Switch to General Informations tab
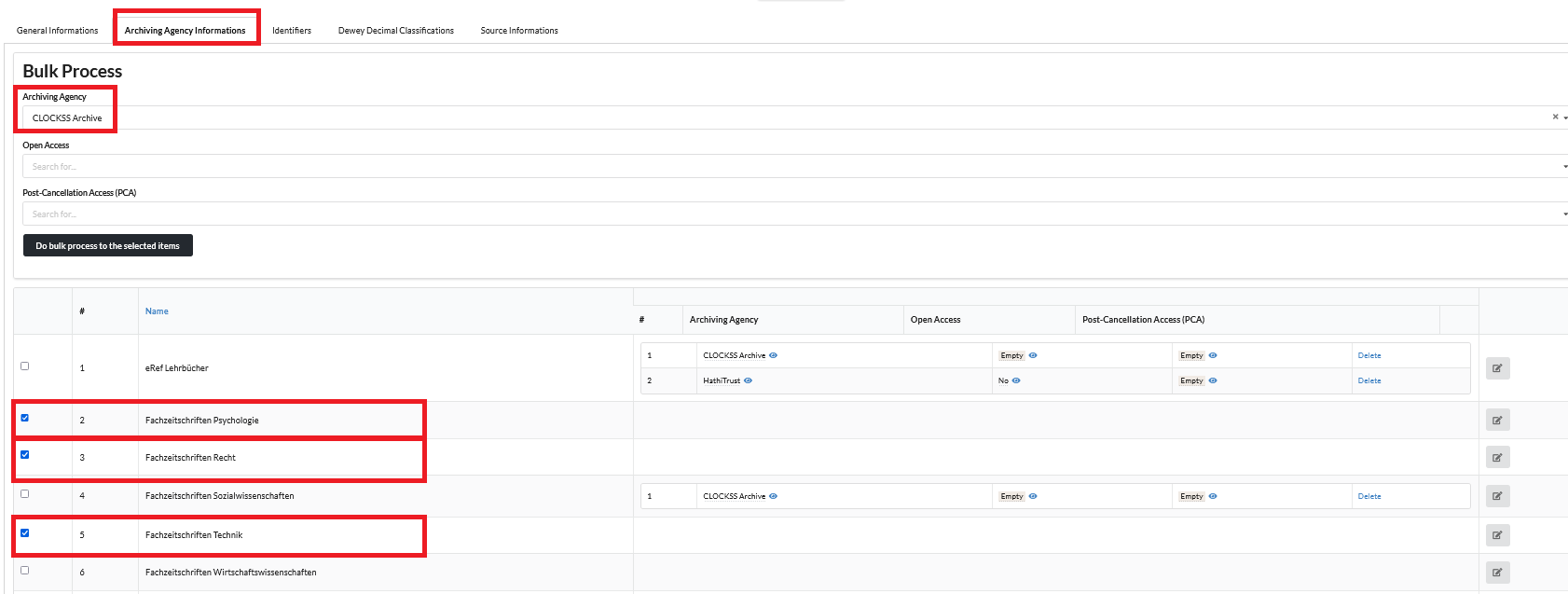 click(x=57, y=31)
